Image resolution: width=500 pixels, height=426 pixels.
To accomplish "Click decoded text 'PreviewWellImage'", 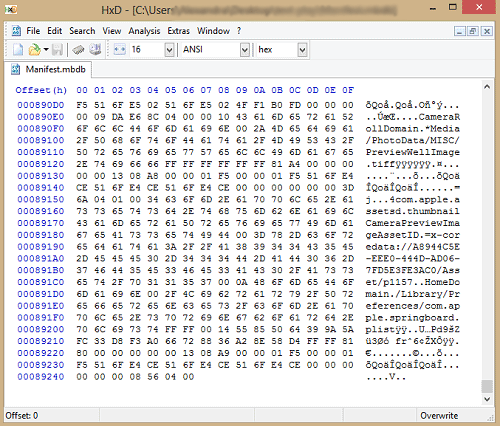I will pyautogui.click(x=413, y=152).
